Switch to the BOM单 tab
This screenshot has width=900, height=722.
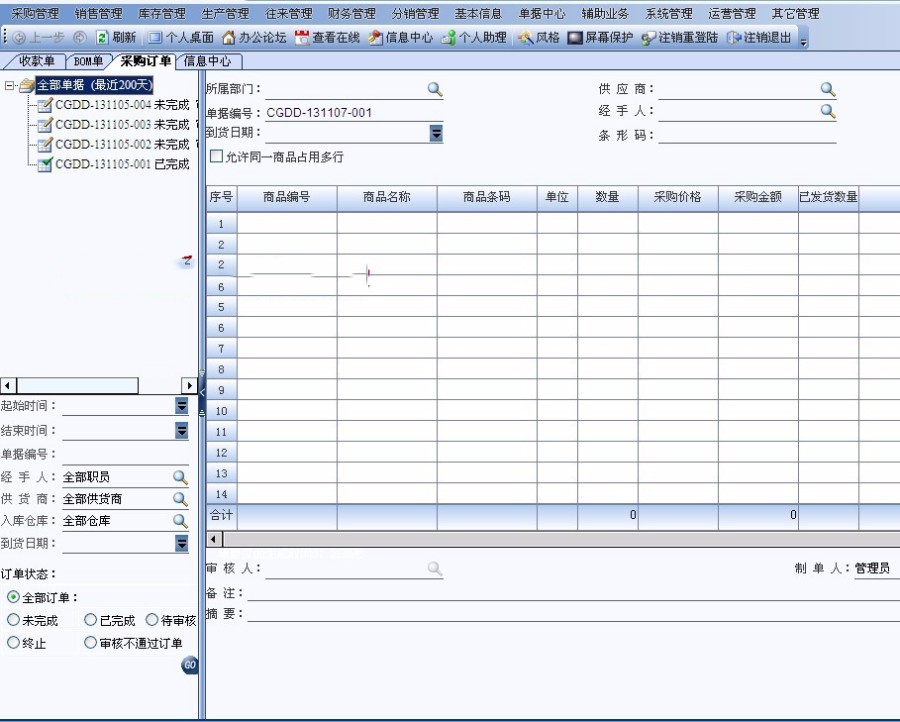88,61
